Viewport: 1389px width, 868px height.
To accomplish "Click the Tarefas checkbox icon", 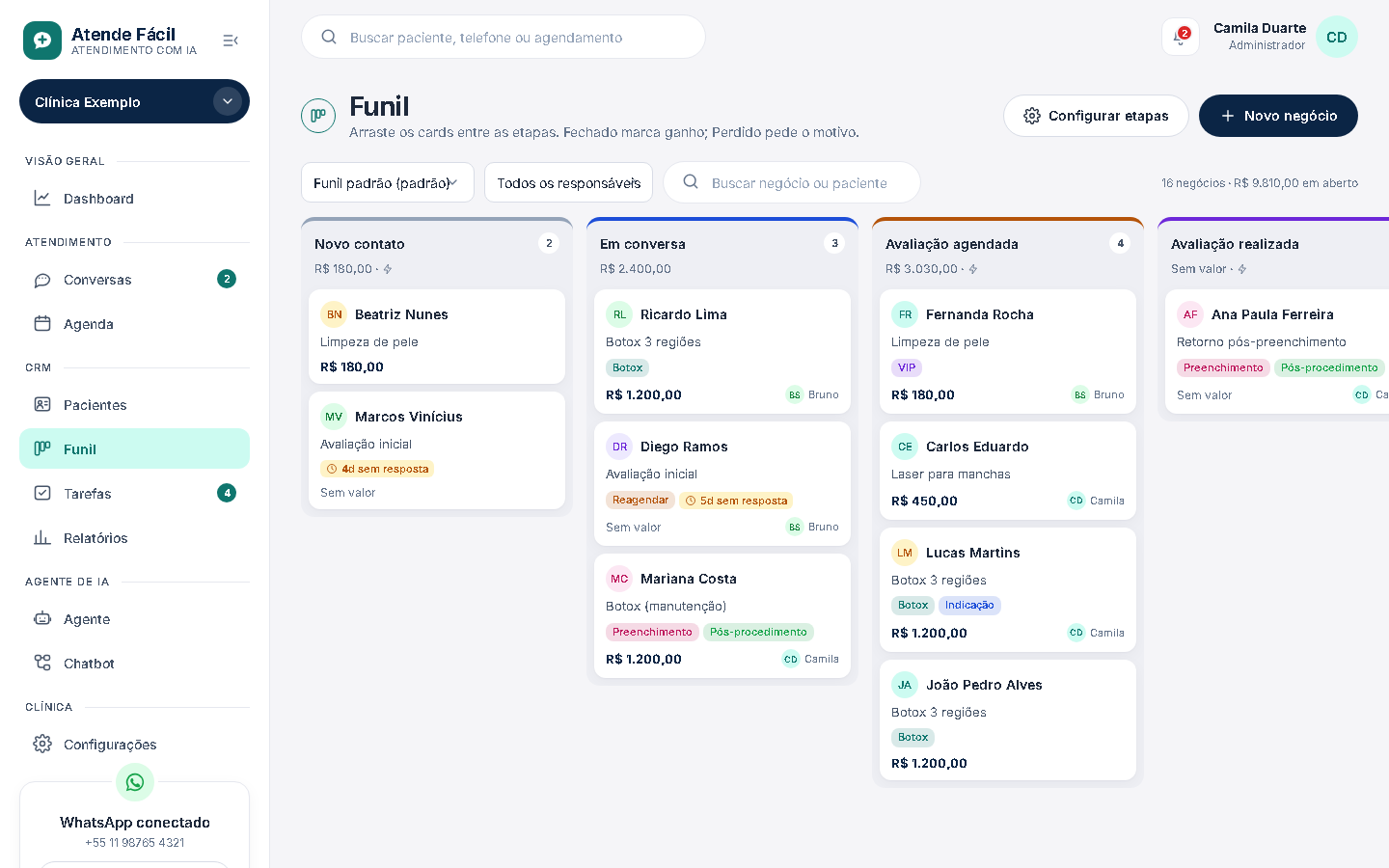I will tap(42, 493).
